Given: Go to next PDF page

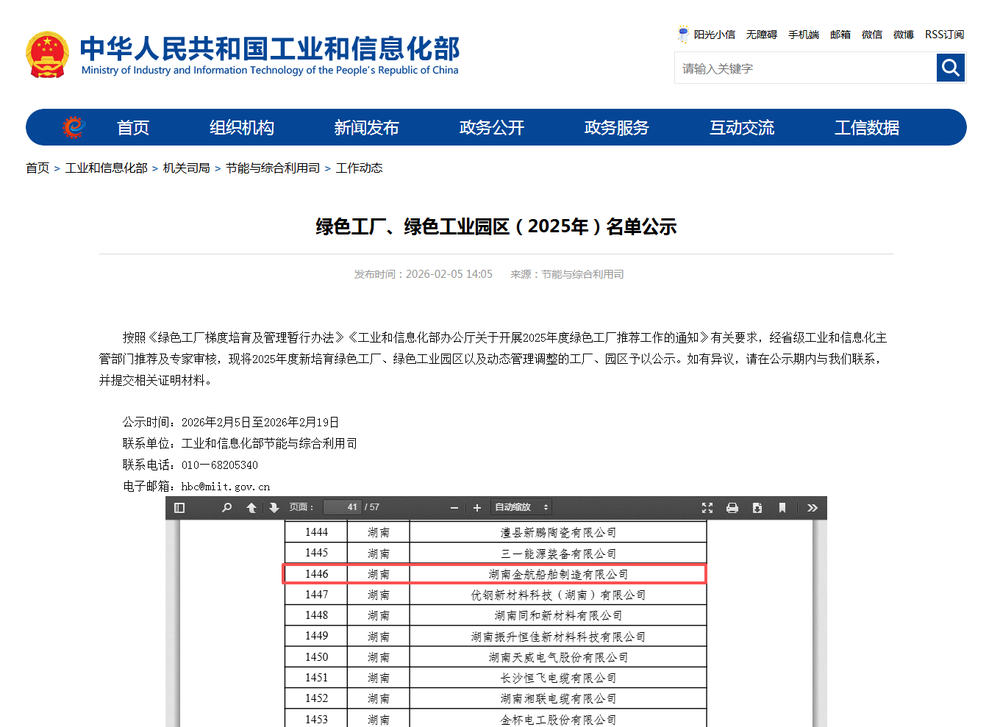Looking at the screenshot, I should point(274,508).
